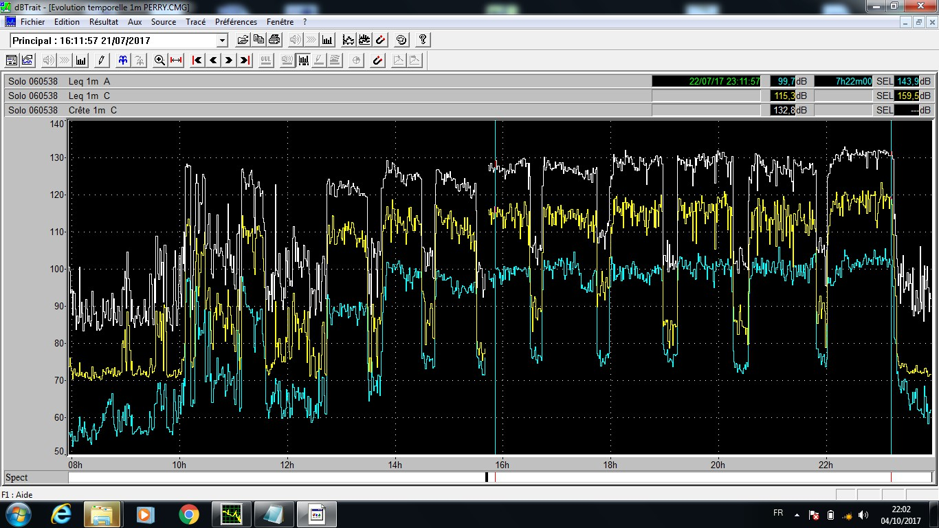Click the '18h' time axis label
Screen dimensions: 939x528
pyautogui.click(x=610, y=465)
